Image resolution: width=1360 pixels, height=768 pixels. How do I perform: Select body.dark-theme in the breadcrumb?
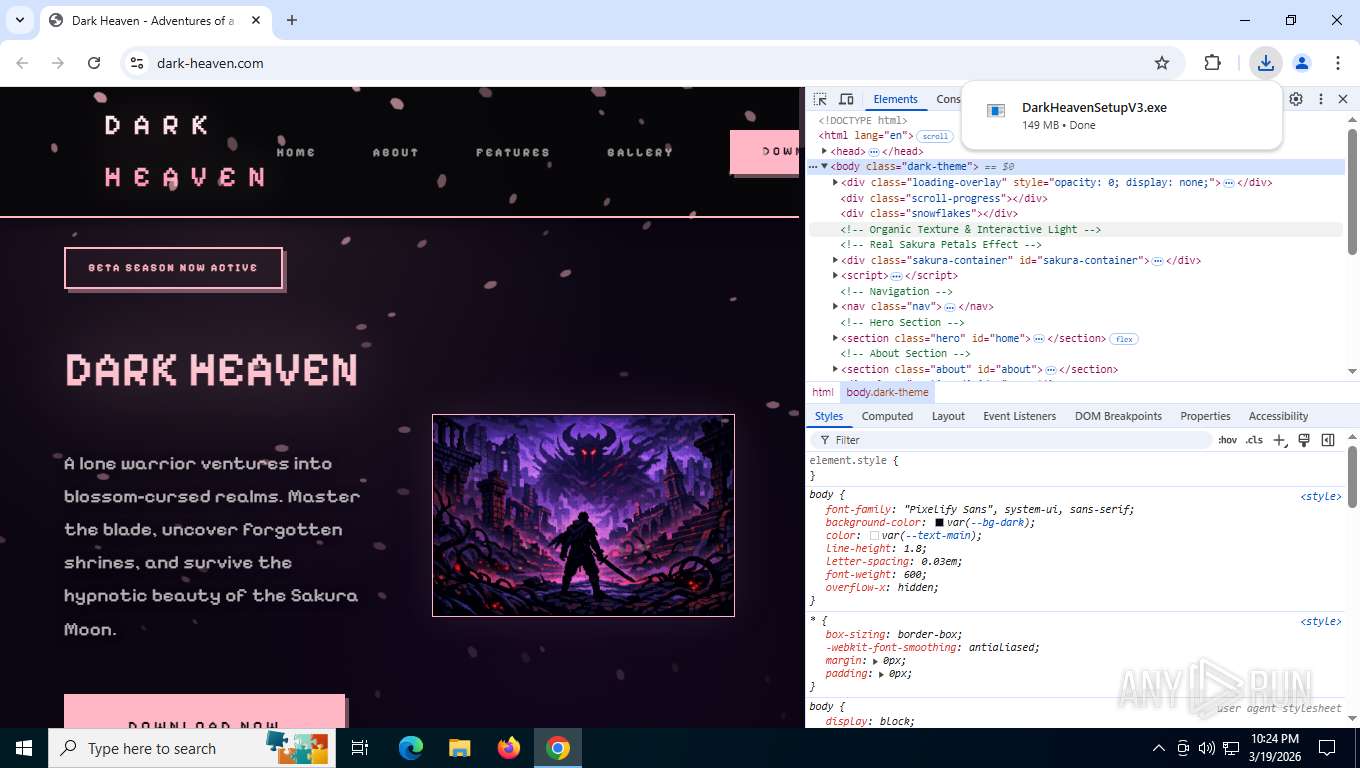click(887, 392)
